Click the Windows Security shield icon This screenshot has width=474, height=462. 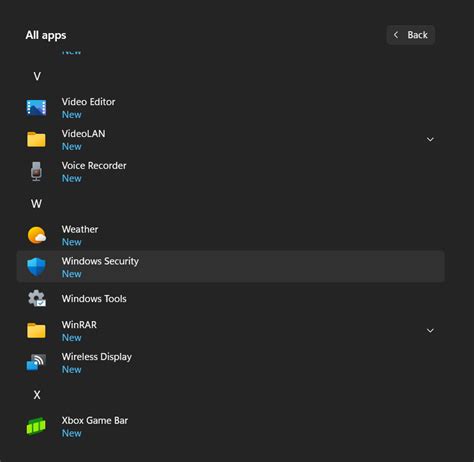(36, 267)
